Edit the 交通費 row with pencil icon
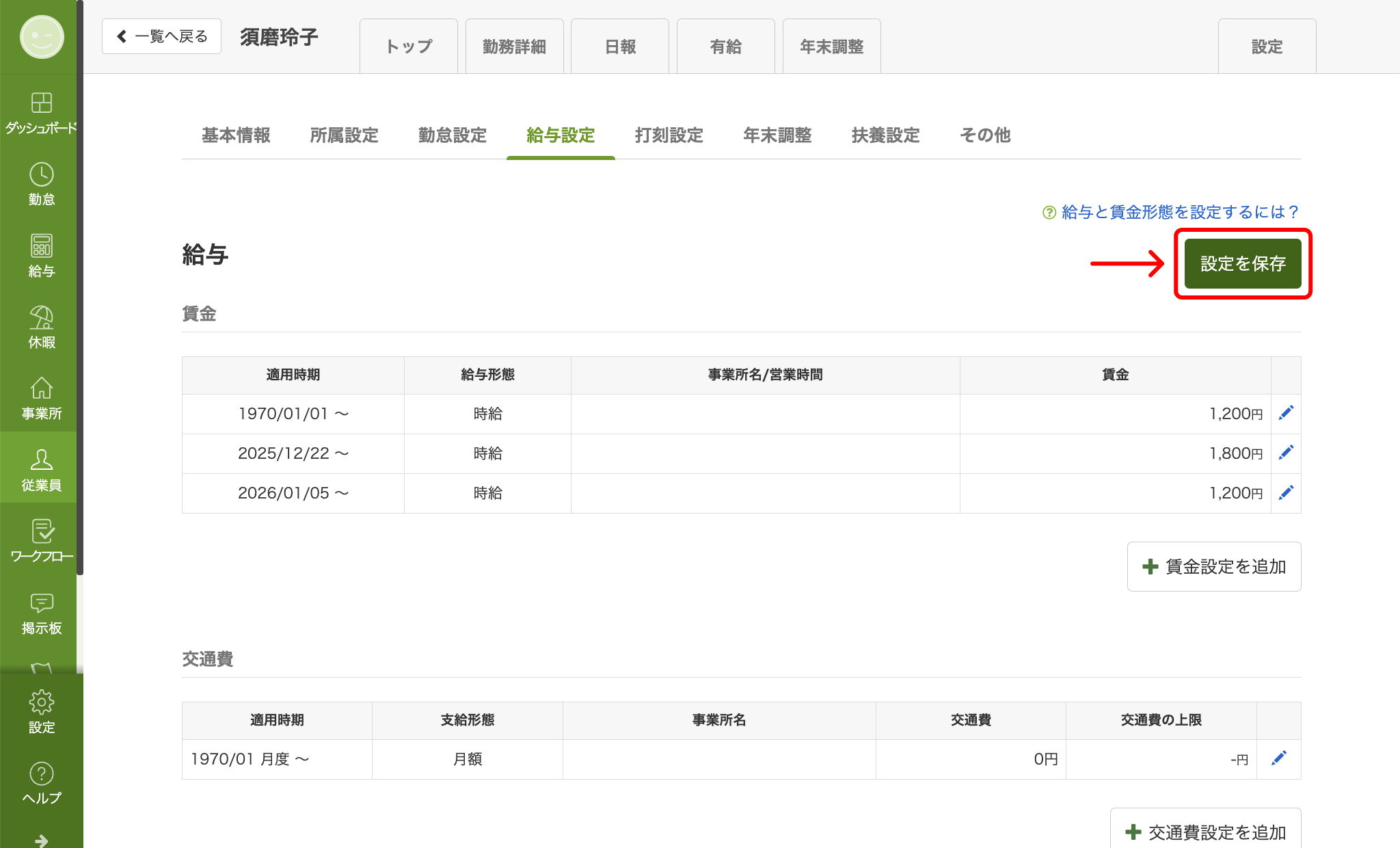Screen dimensions: 1400x848 (x=1278, y=758)
